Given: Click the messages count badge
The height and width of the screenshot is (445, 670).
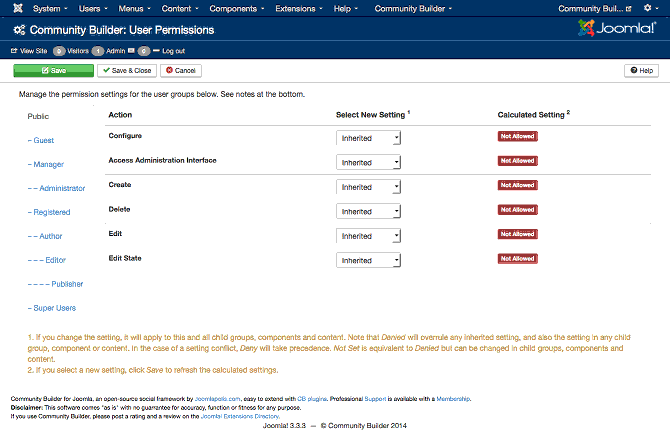Looking at the screenshot, I should tap(144, 51).
